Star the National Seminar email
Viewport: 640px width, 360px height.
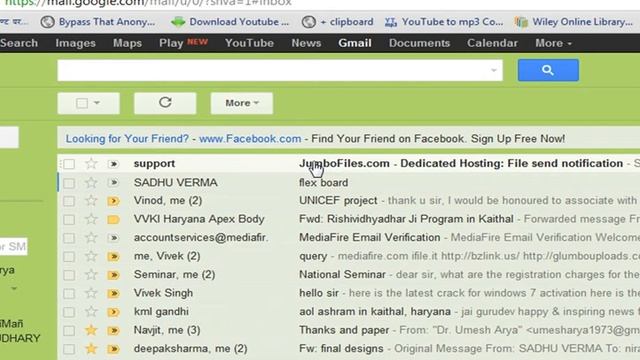tap(91, 275)
